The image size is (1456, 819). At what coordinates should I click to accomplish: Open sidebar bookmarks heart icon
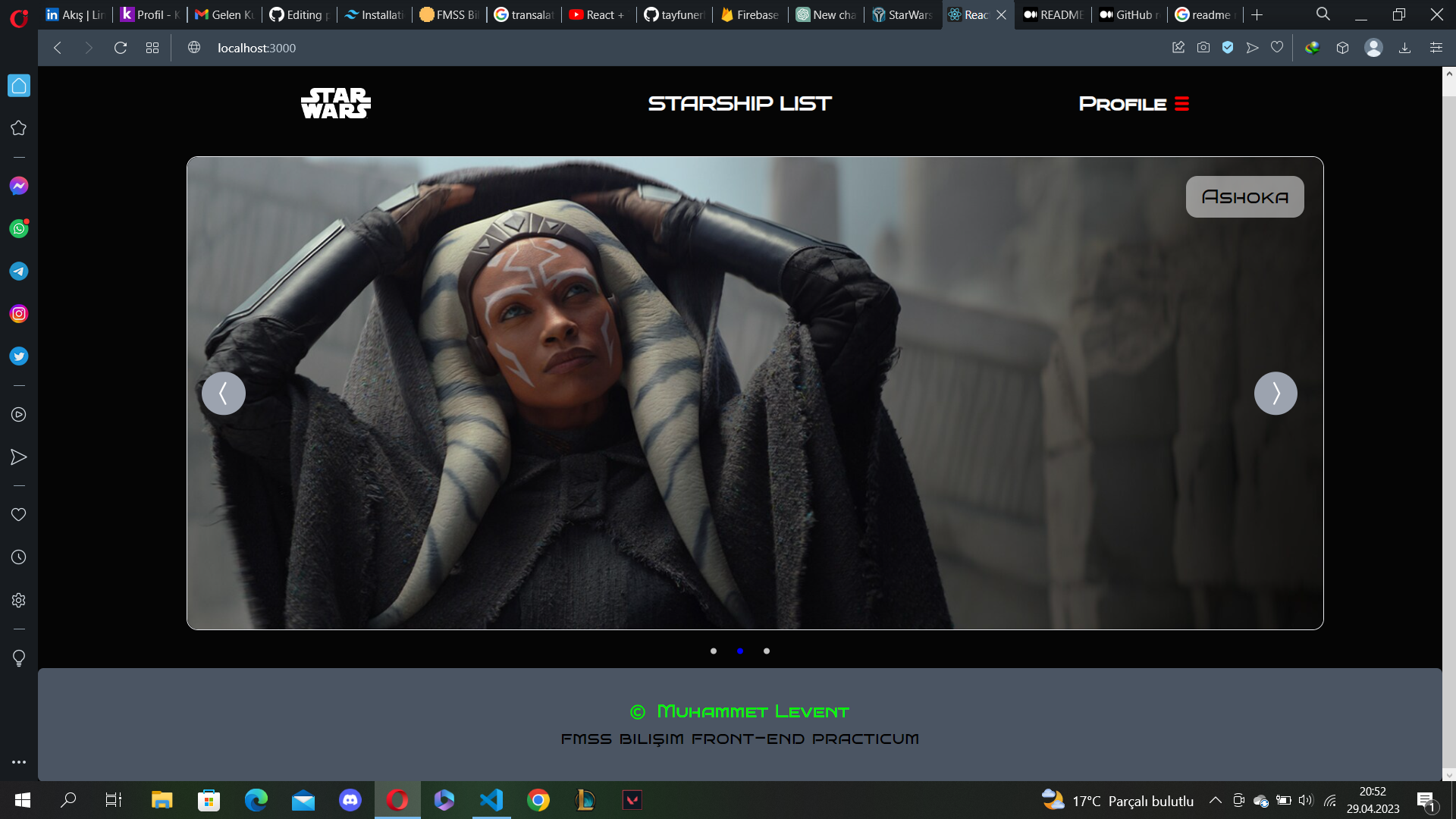(19, 515)
